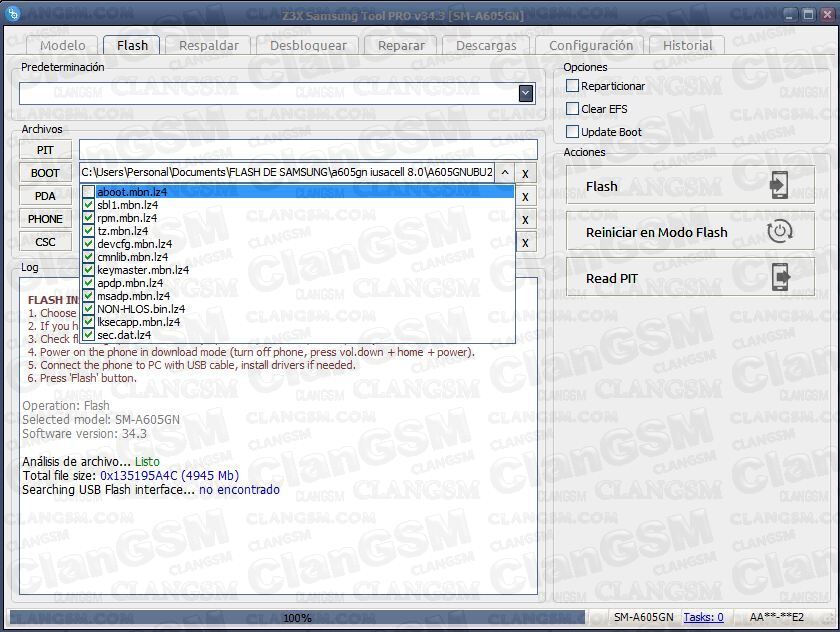
Task: Uncheck the NON-HLOS.bin.lz4 checkbox
Action: 89,309
